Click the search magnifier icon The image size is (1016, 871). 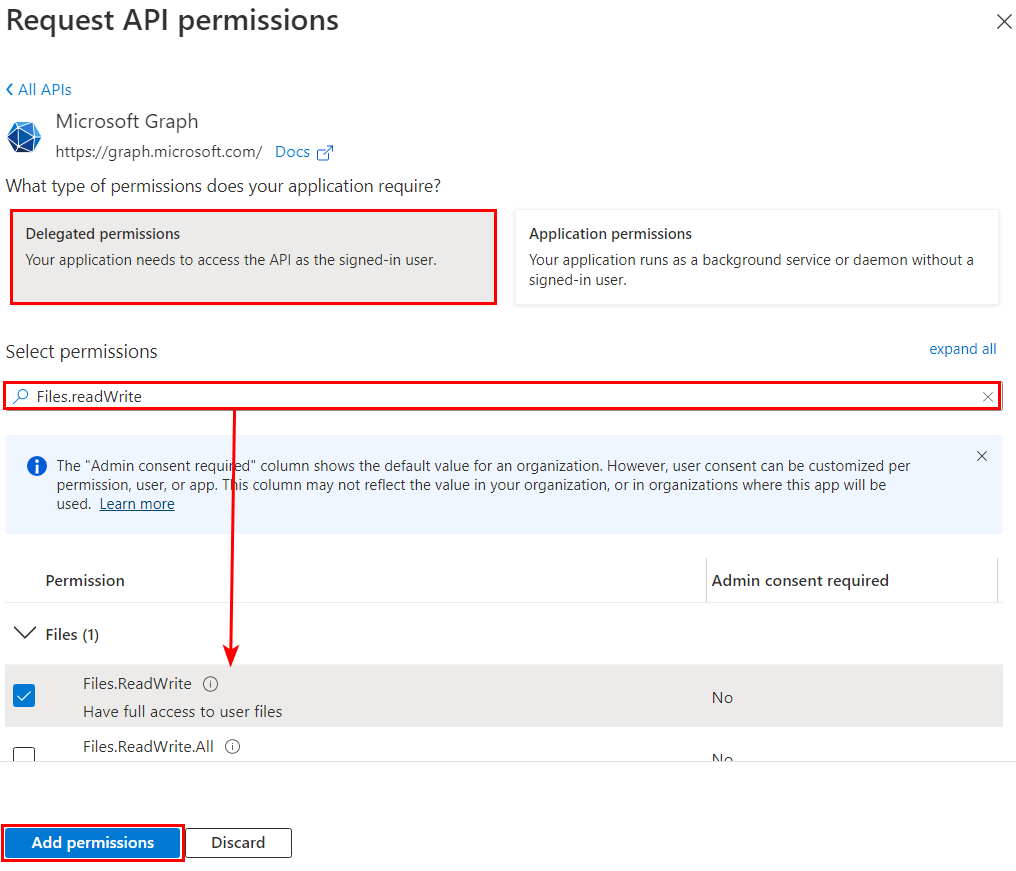[x=21, y=396]
